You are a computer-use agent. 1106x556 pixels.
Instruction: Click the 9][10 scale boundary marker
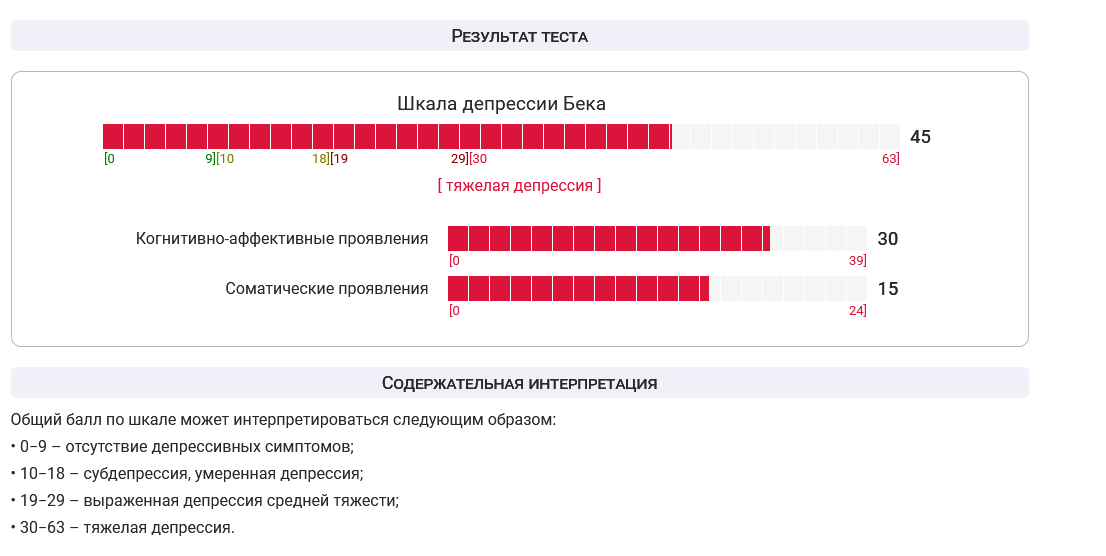pos(219,159)
